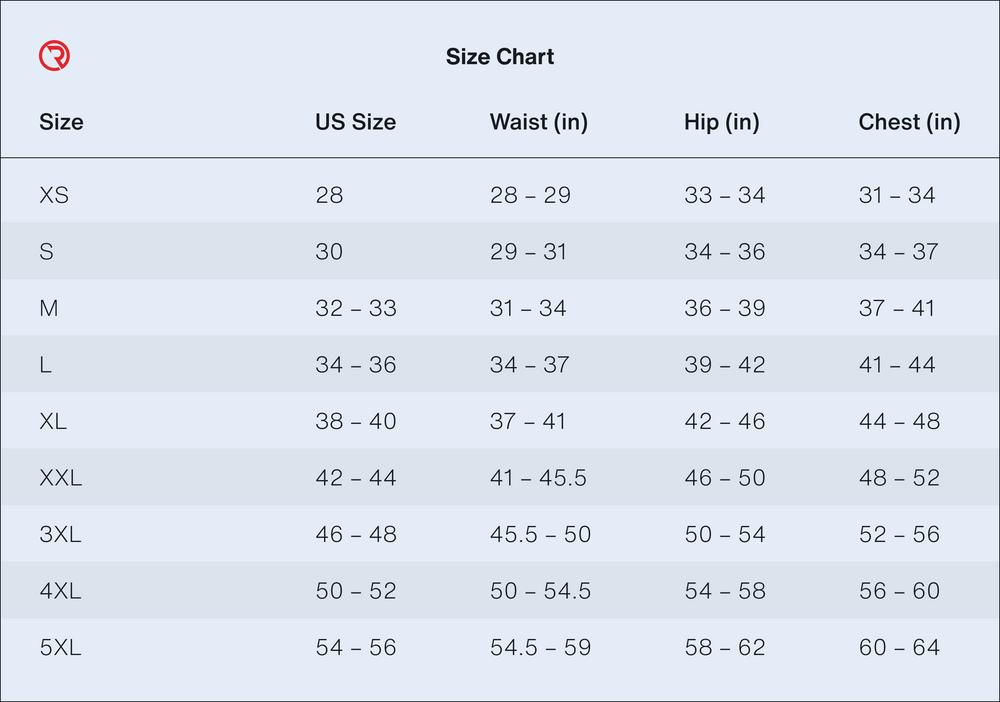This screenshot has height=702, width=1000.
Task: Click the Size Chart title
Action: [500, 57]
